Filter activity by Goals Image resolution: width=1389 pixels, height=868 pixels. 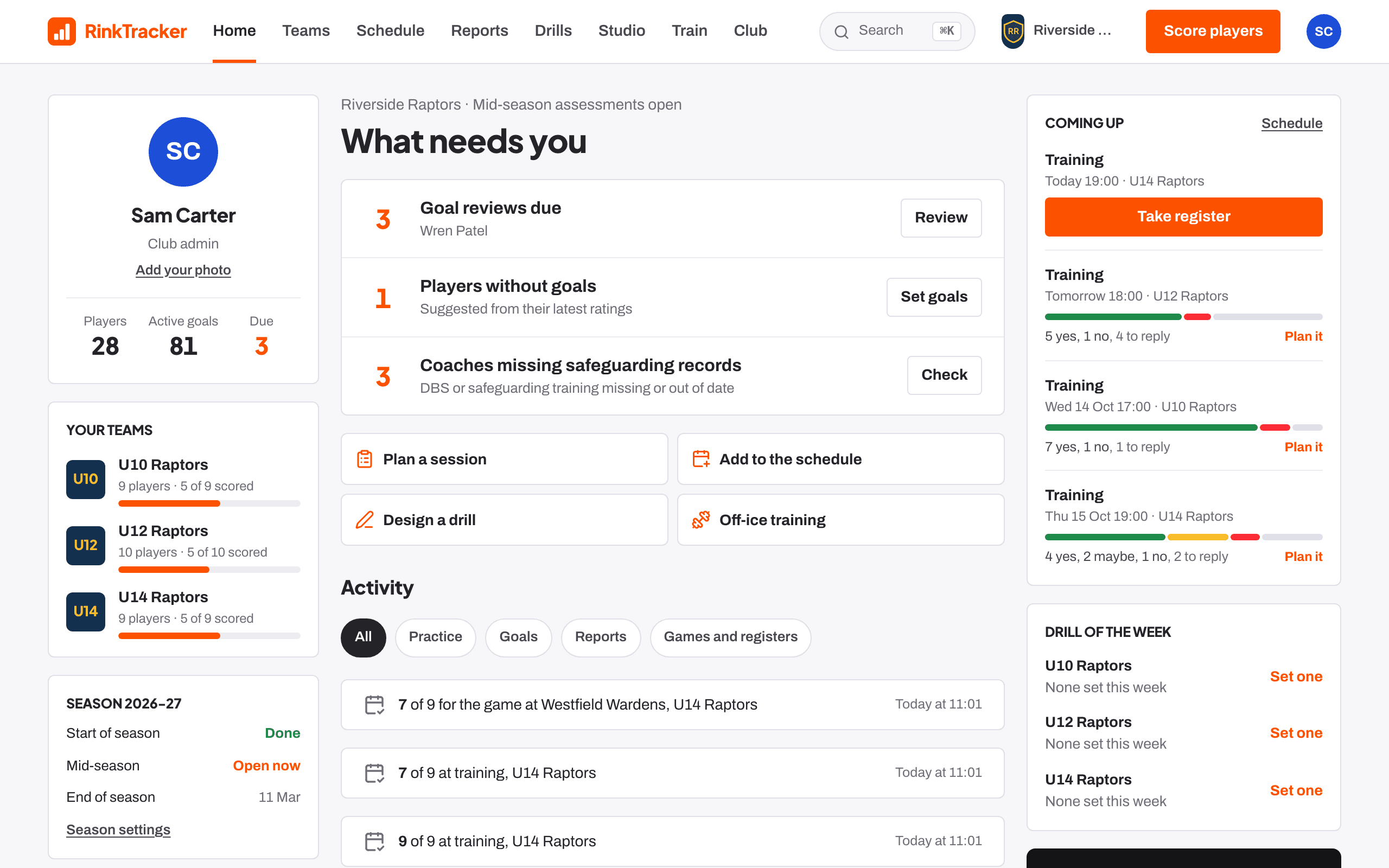pyautogui.click(x=518, y=637)
